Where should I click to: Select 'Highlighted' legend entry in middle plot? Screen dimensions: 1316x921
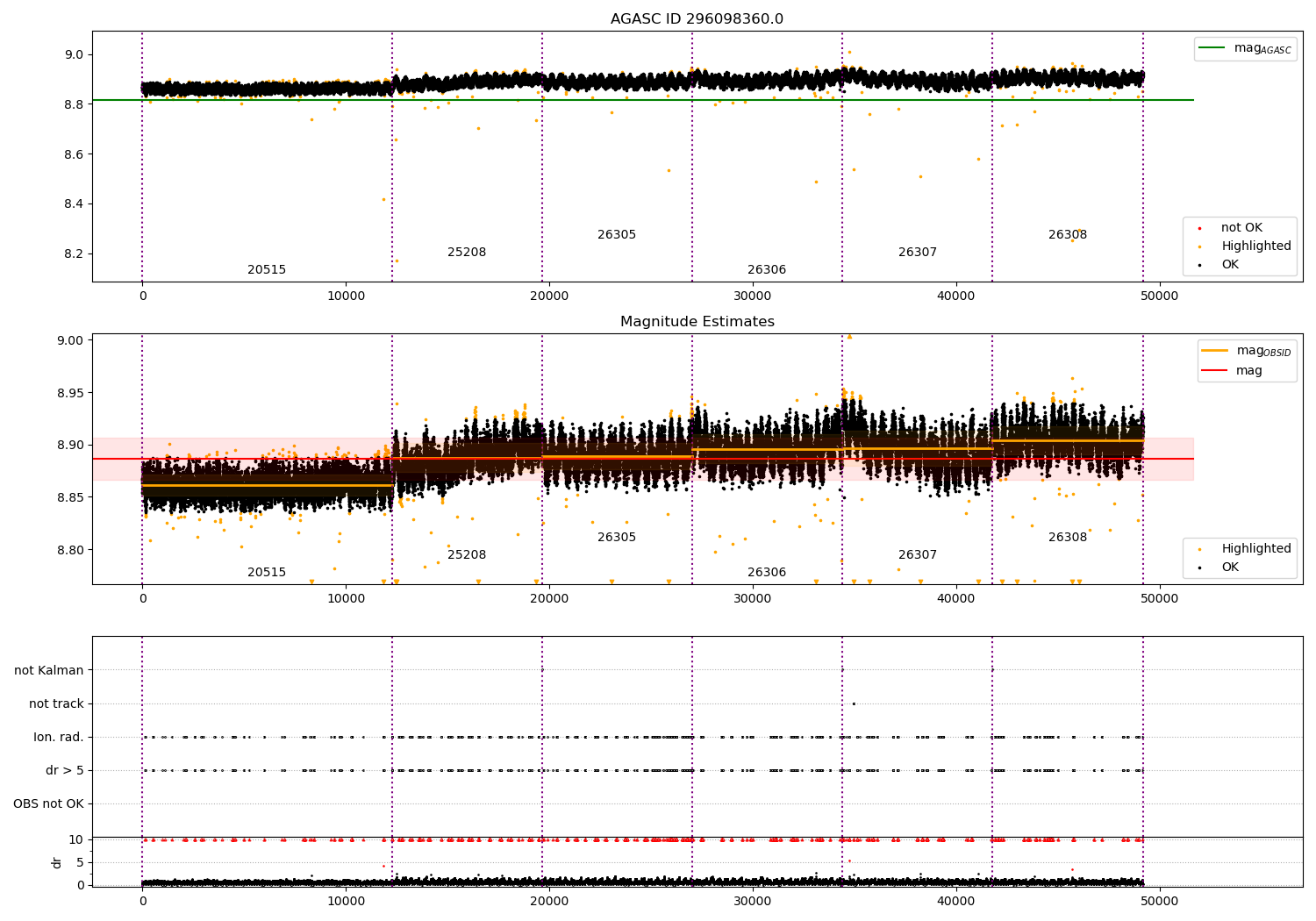pos(1256,549)
